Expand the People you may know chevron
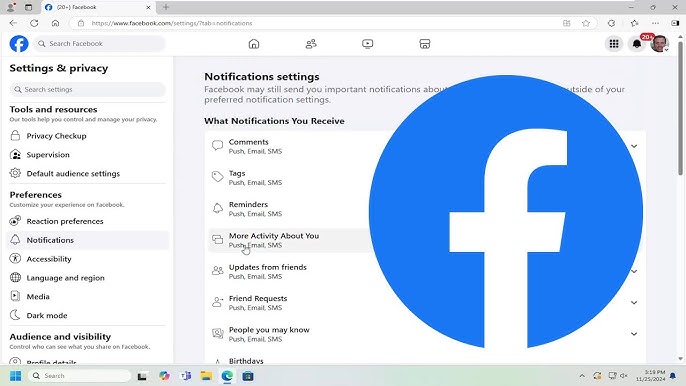The height and width of the screenshot is (386, 686). click(x=634, y=334)
